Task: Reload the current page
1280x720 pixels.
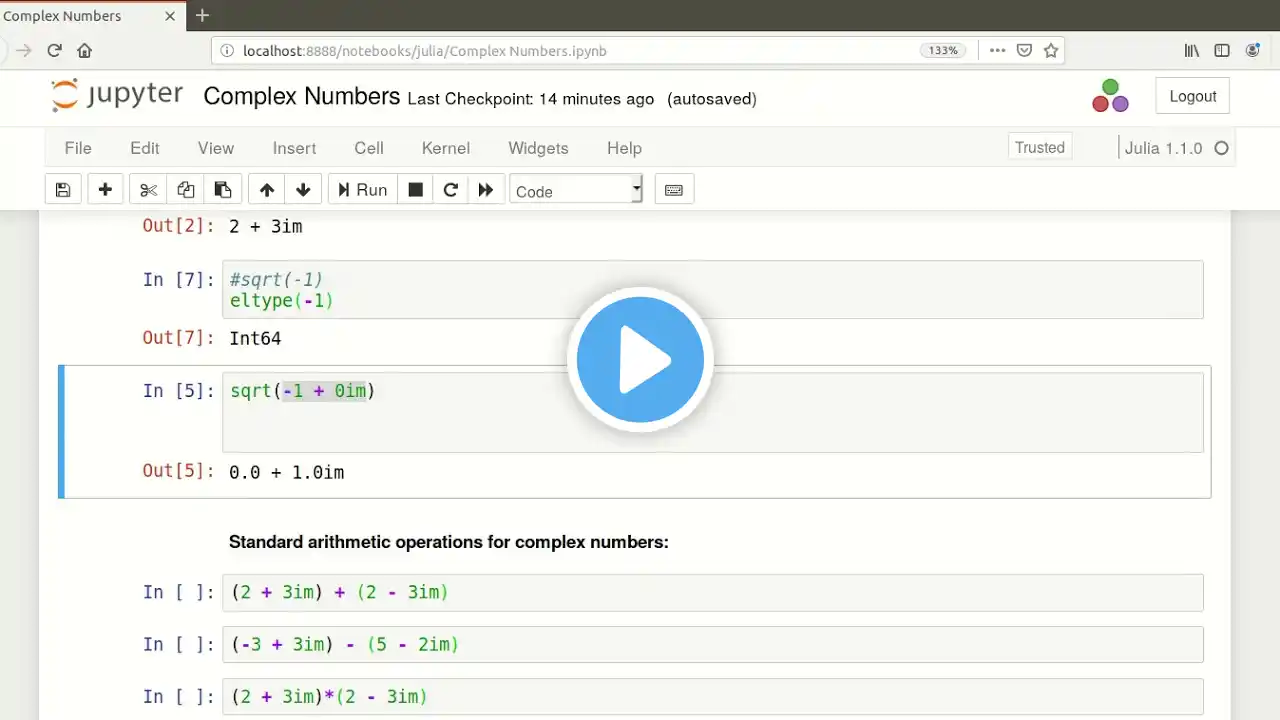Action: (54, 50)
